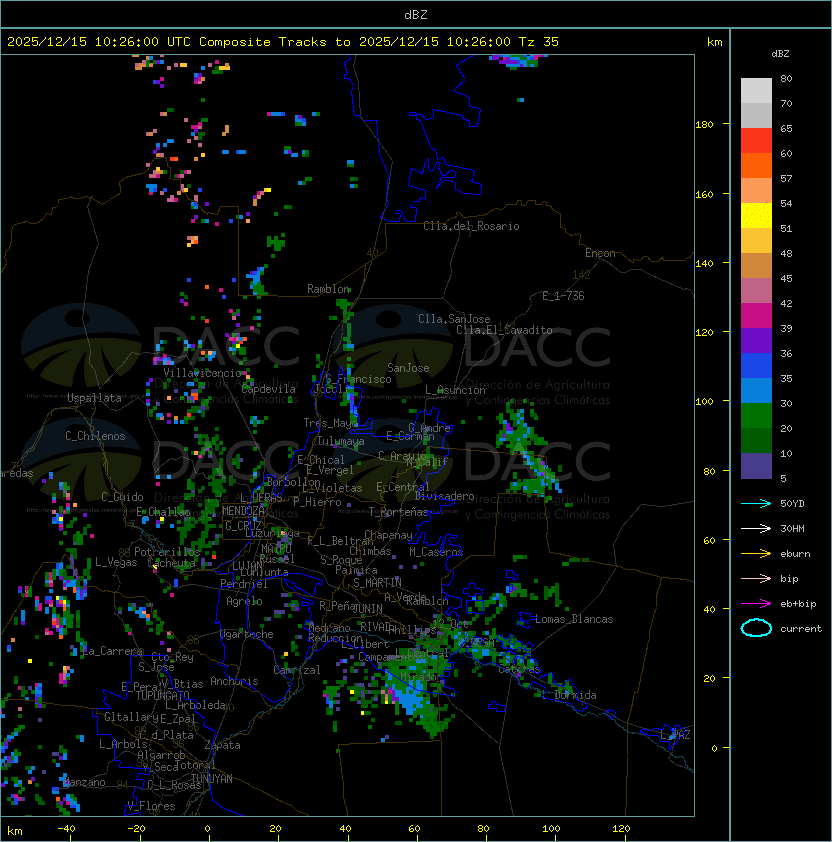Screen dimensions: 832x842
Task: Click the white 30HM arrow in legend
Action: [x=756, y=528]
